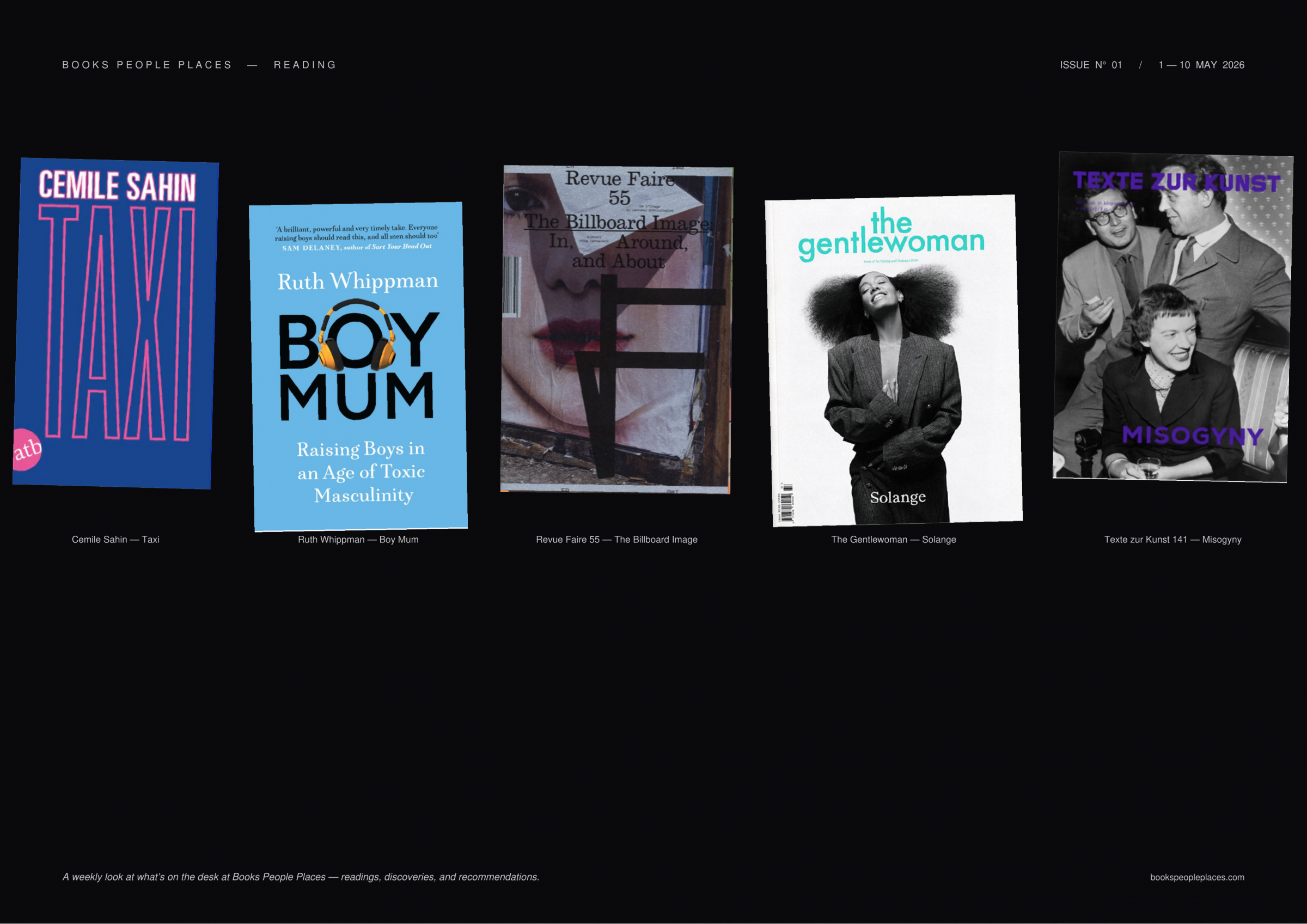Click the Ruth Whippman — Boy Mum caption
The image size is (1307, 924).
[358, 539]
